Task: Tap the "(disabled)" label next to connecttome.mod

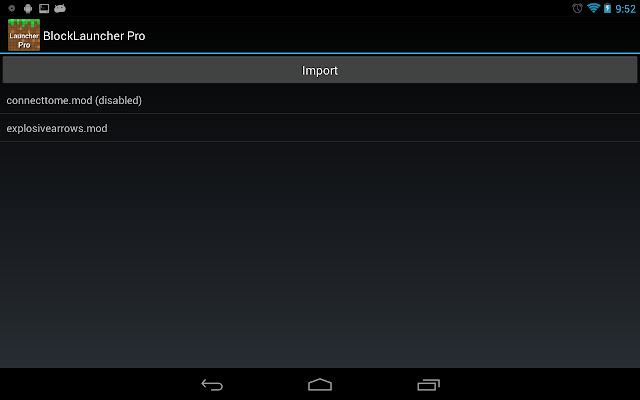Action: [118, 100]
